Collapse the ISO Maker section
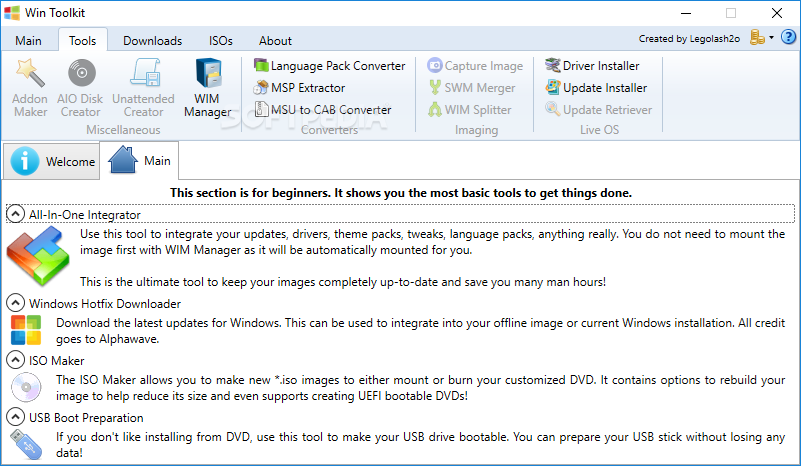The image size is (801, 466). pyautogui.click(x=15, y=360)
